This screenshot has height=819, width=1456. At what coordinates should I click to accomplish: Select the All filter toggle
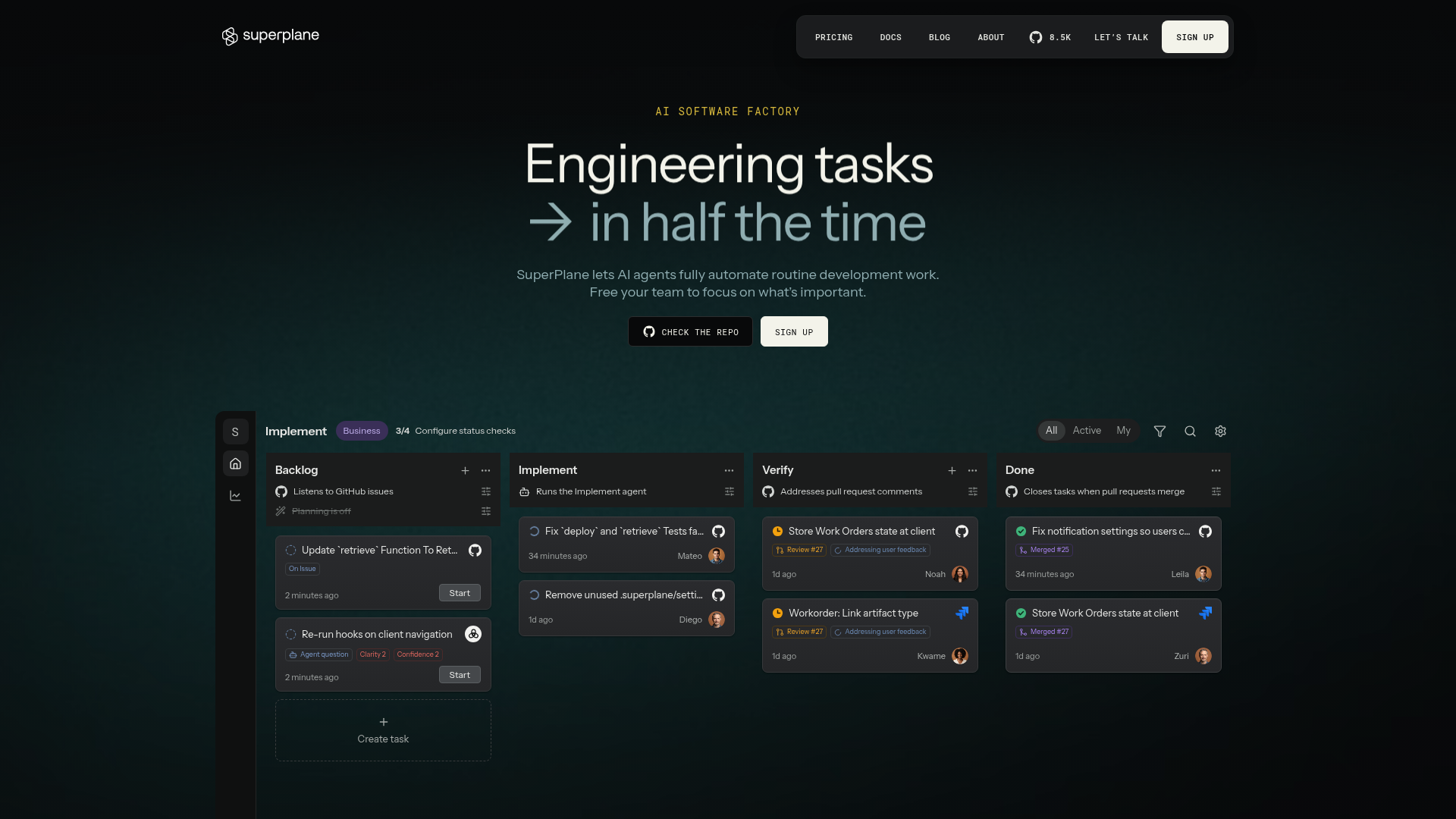pos(1051,430)
